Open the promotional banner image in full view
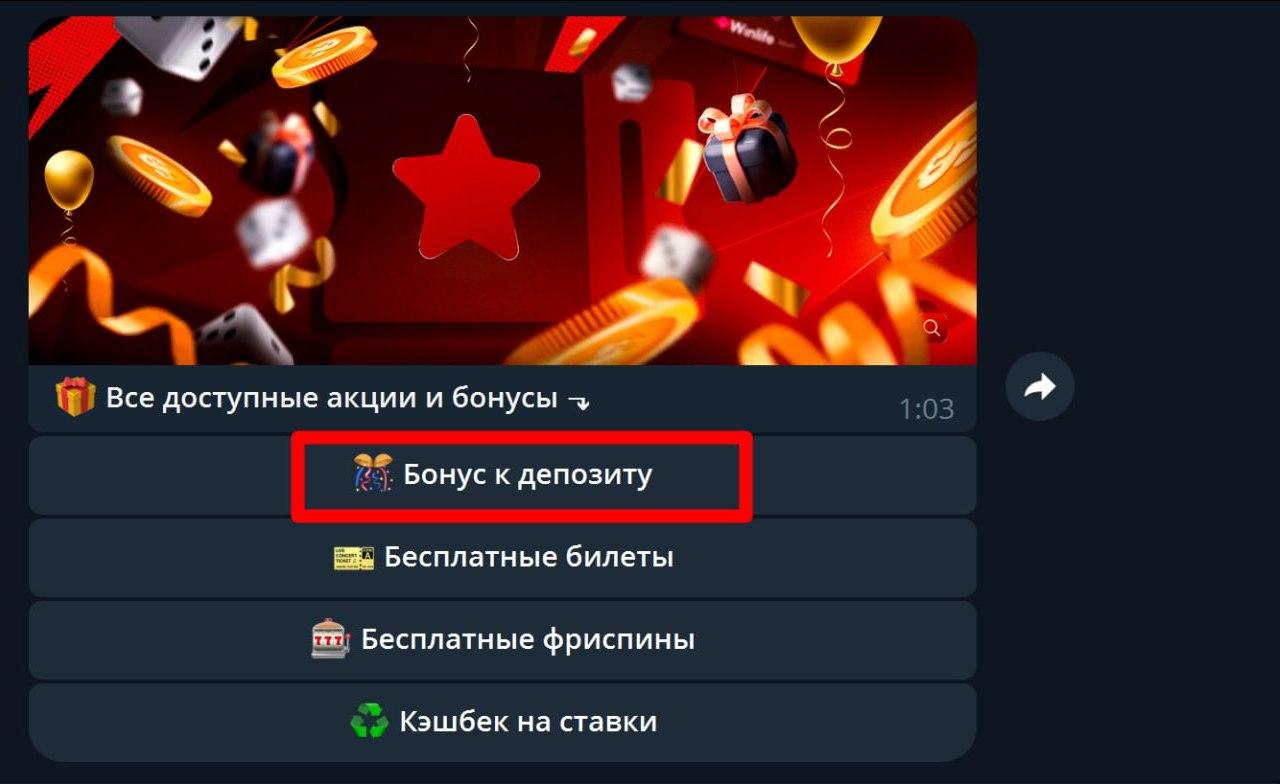This screenshot has height=784, width=1280. (x=502, y=190)
